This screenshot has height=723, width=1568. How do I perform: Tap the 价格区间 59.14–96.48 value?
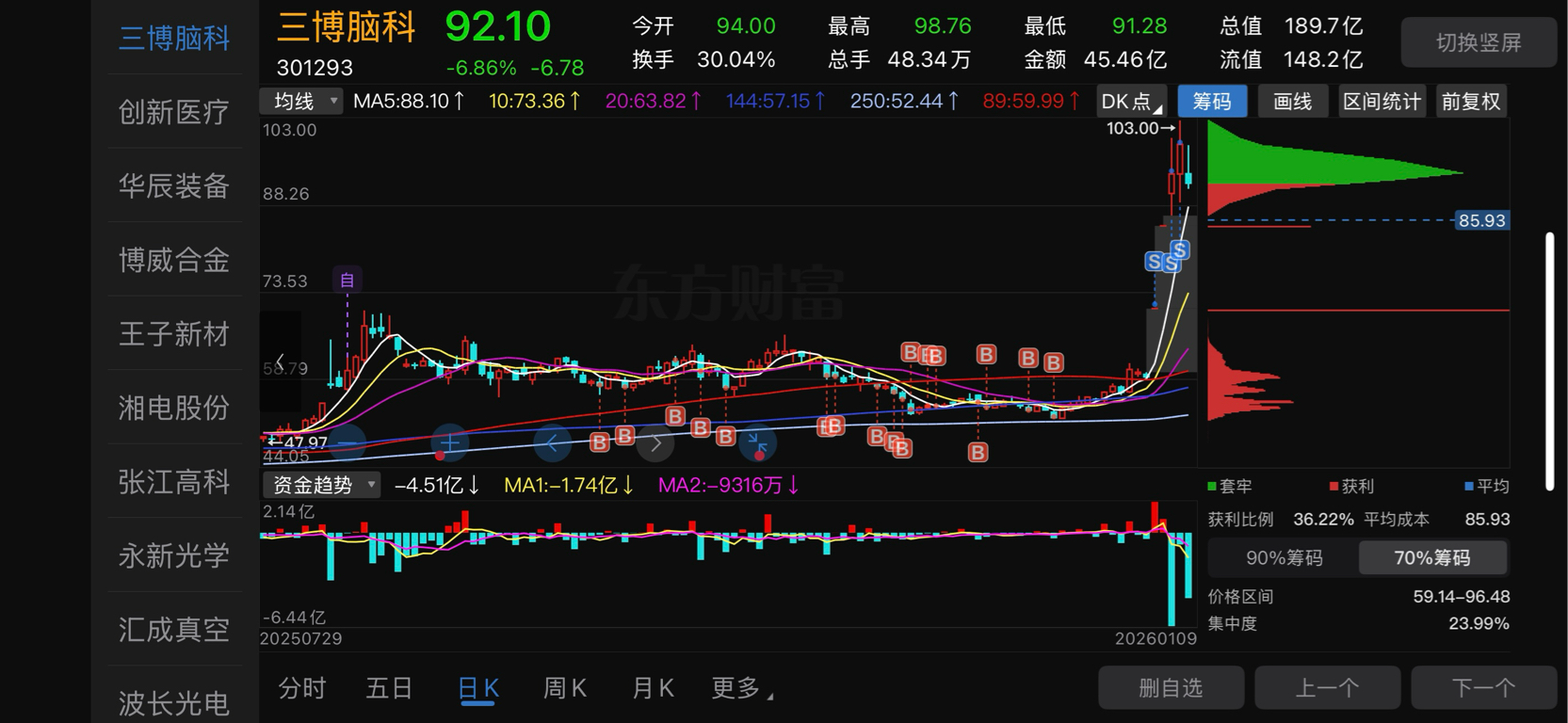1461,597
